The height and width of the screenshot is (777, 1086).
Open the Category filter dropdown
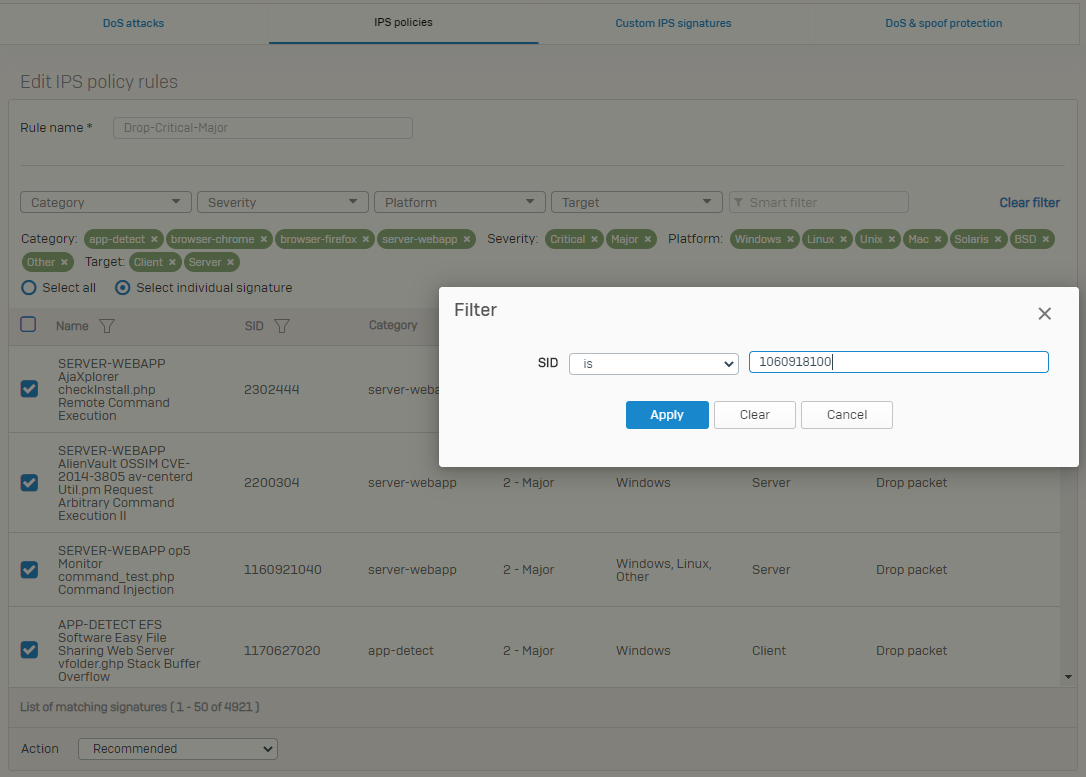[106, 202]
